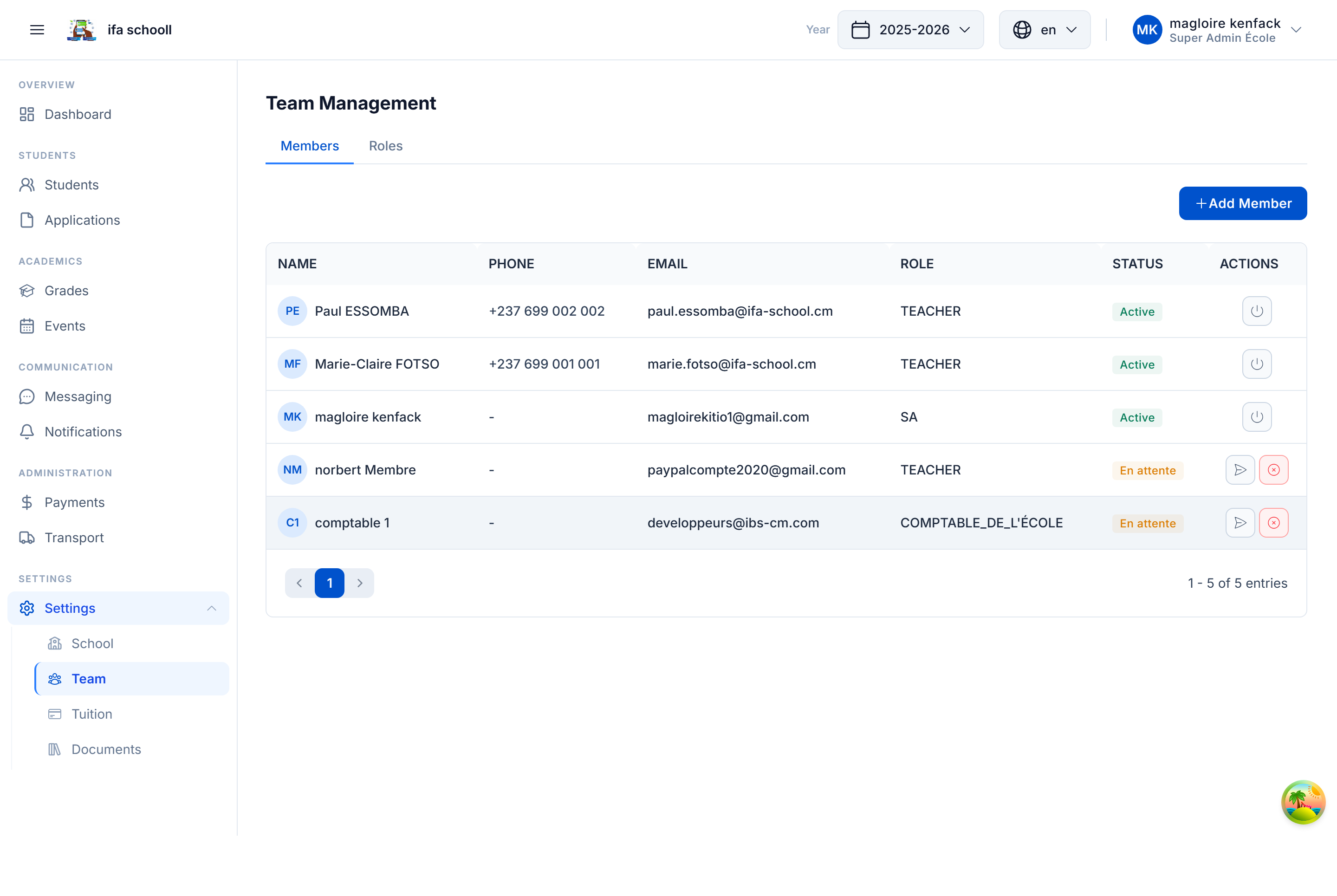Deactivate Marie-Claire FOTSO's account

pos(1256,364)
